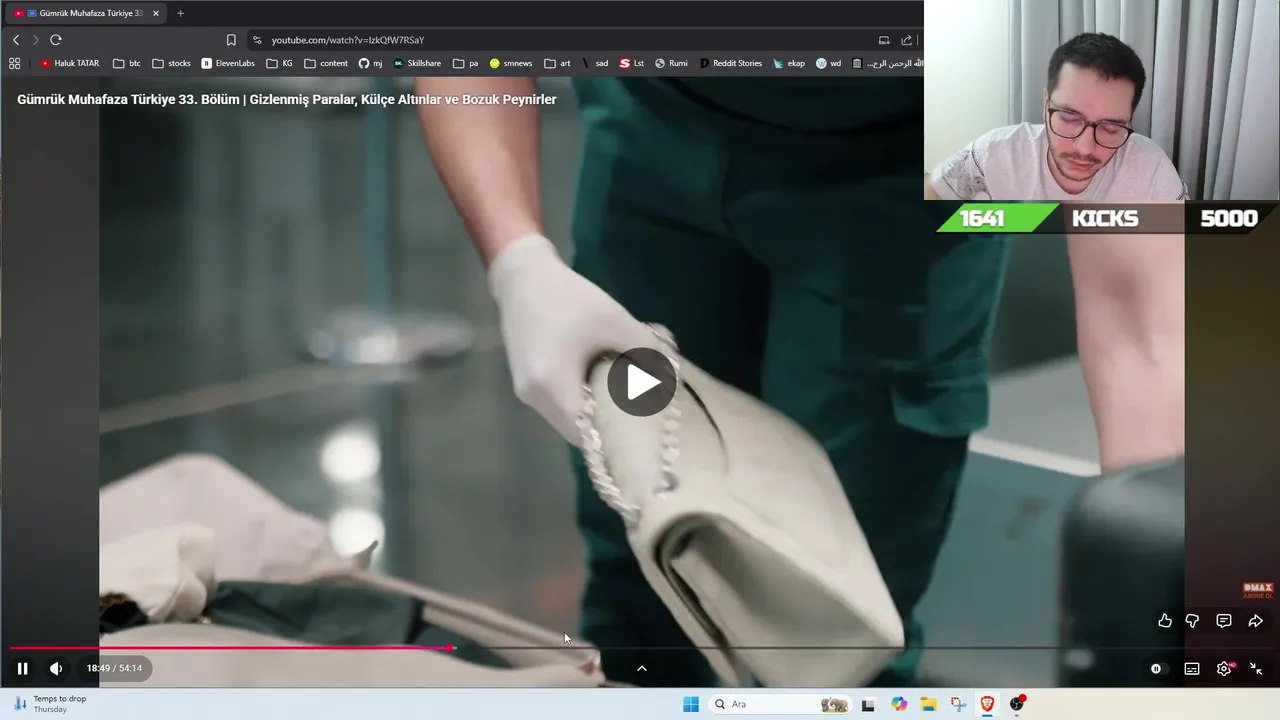Open the ElevenLabs bookmark

(x=228, y=63)
